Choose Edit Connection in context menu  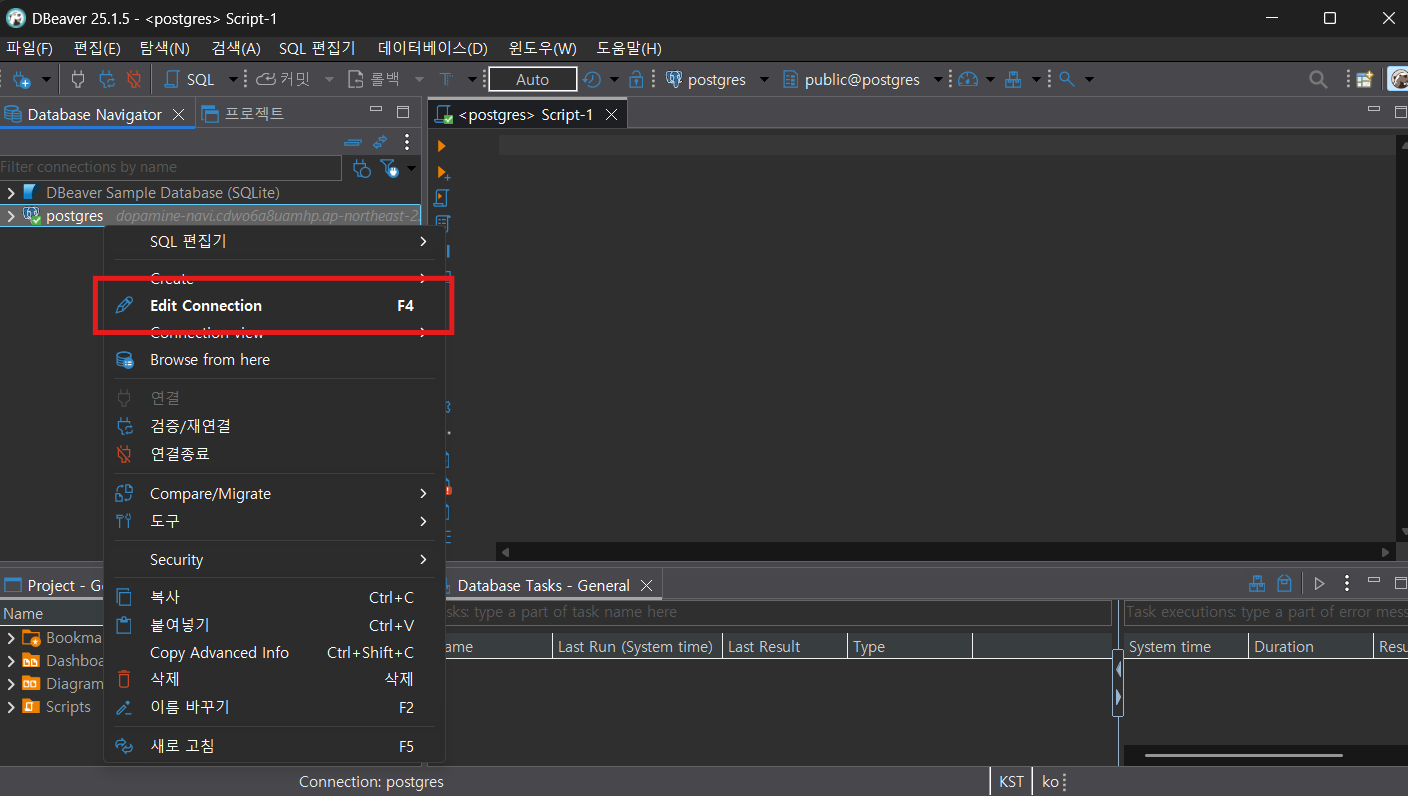click(274, 306)
